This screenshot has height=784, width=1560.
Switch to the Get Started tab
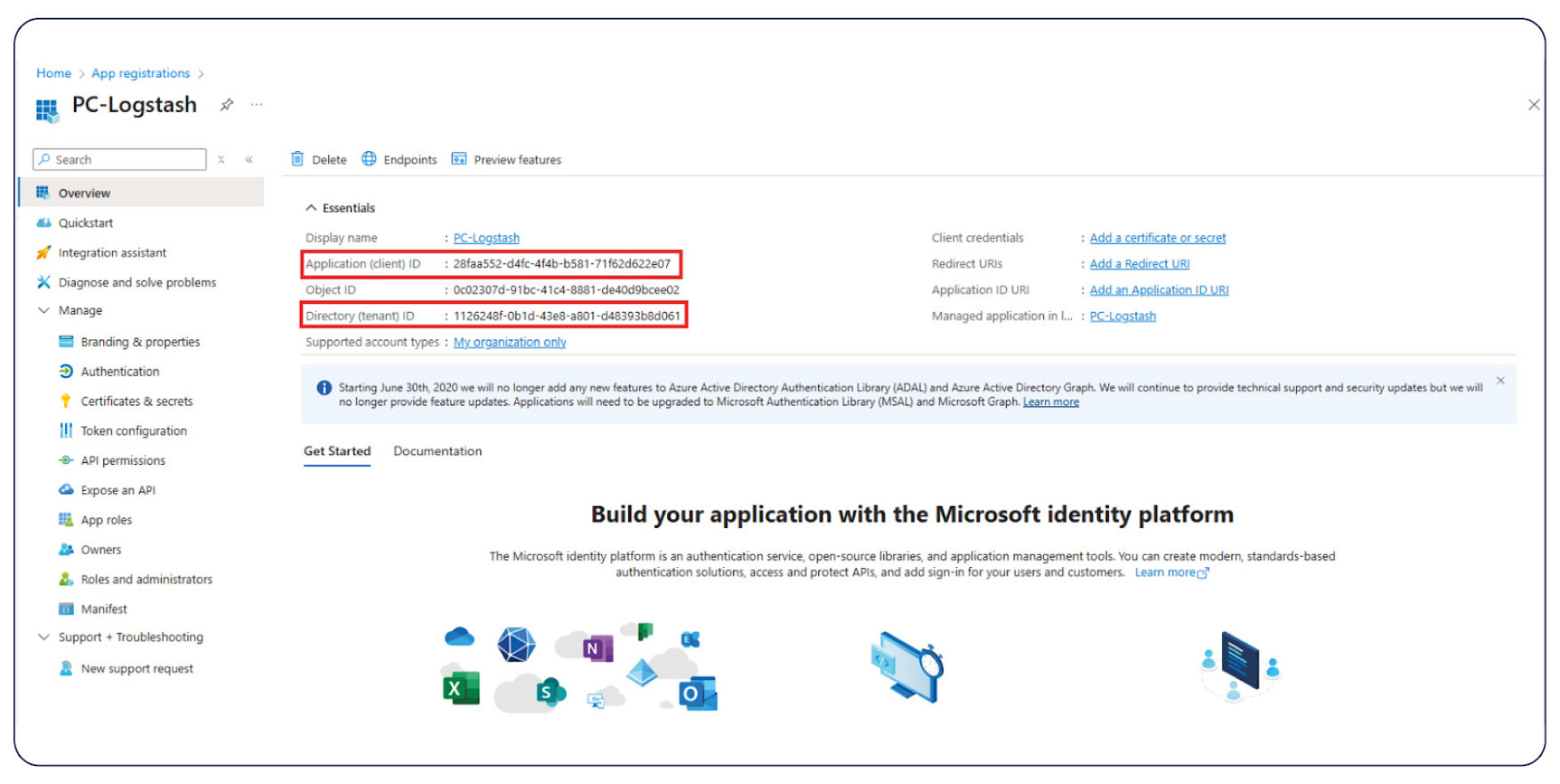click(337, 452)
